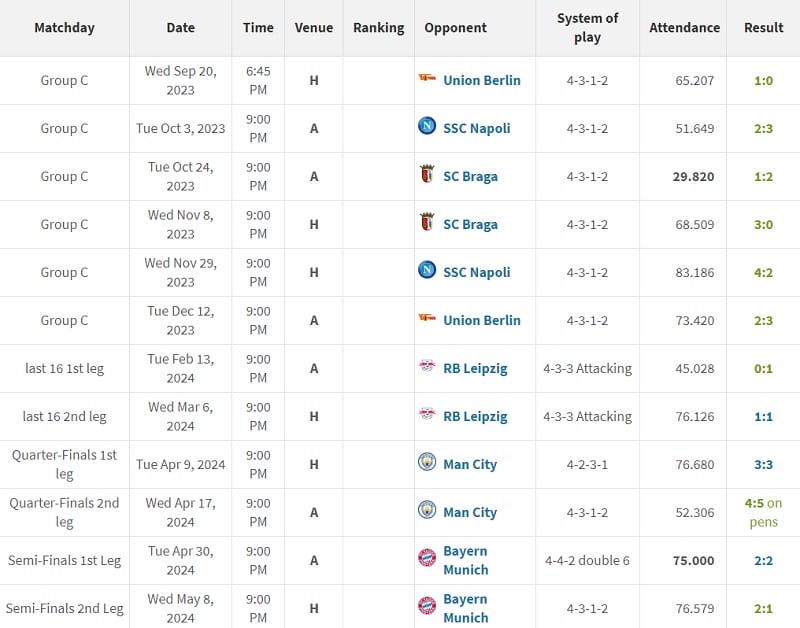Click the Man City crest in the Apr 9 row
The width and height of the screenshot is (800, 628).
[427, 463]
